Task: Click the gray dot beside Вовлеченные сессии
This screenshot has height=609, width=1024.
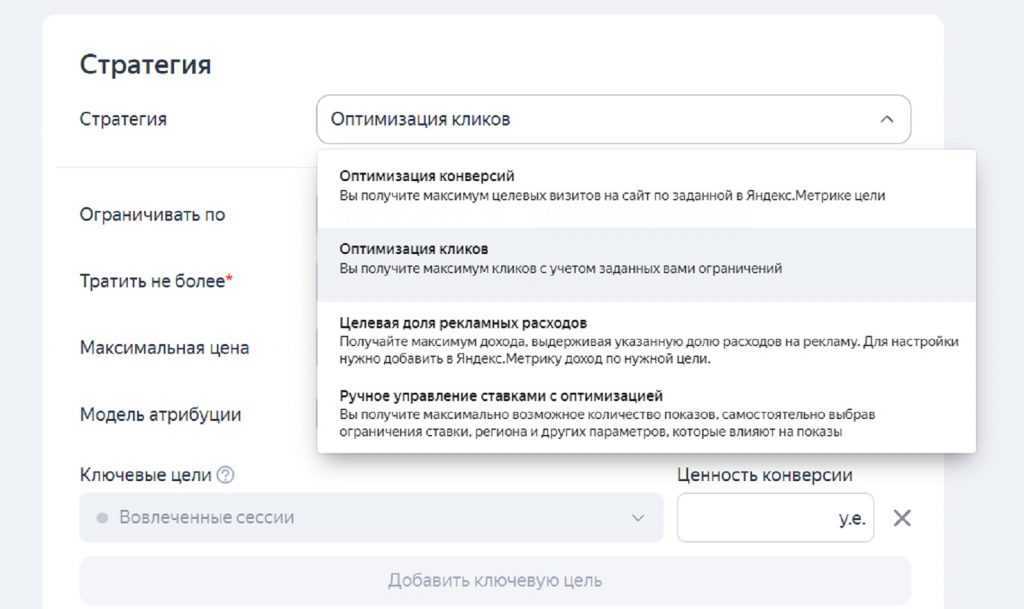Action: 101,518
